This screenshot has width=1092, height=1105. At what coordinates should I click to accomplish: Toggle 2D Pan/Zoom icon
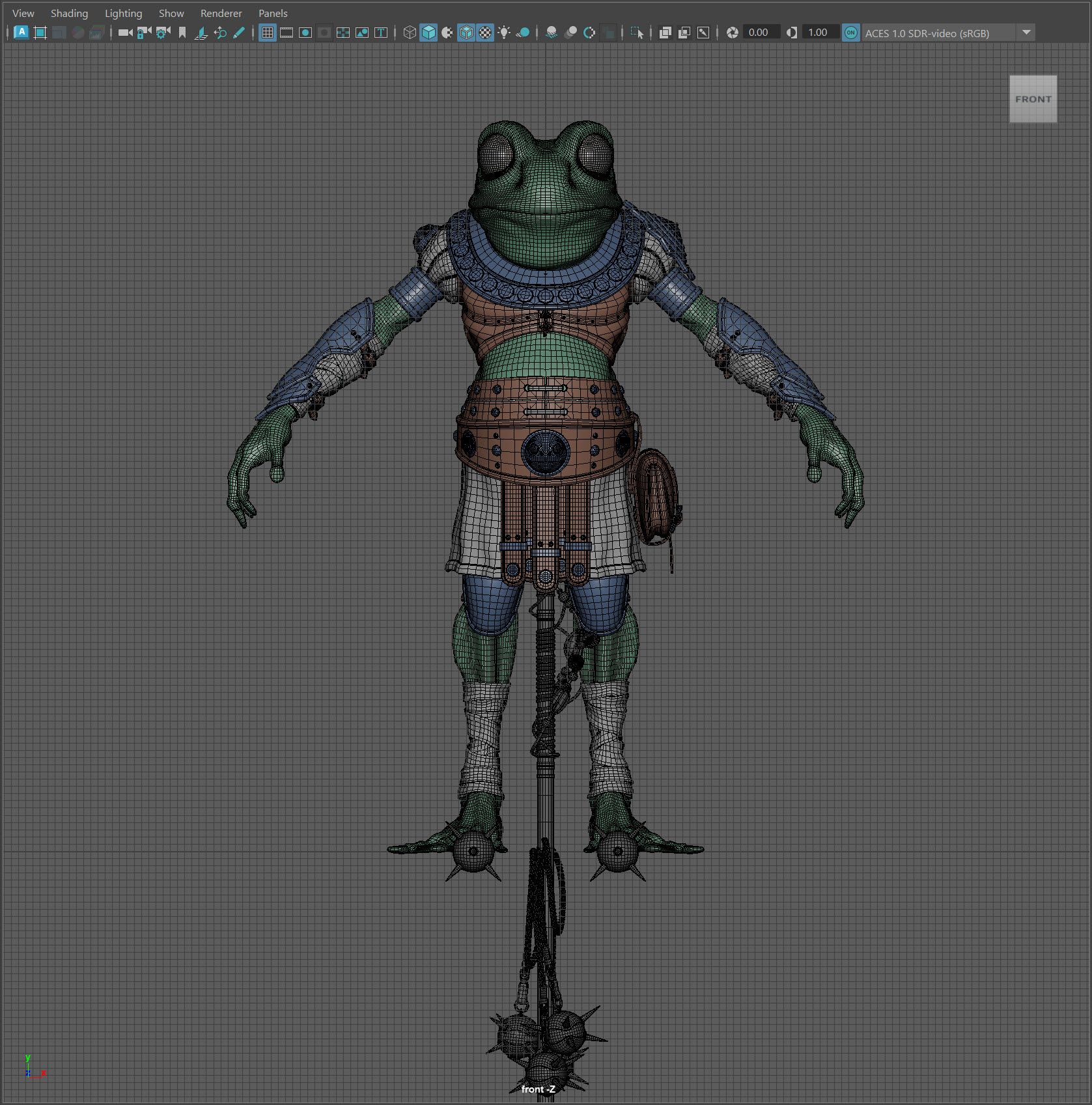pos(220,33)
